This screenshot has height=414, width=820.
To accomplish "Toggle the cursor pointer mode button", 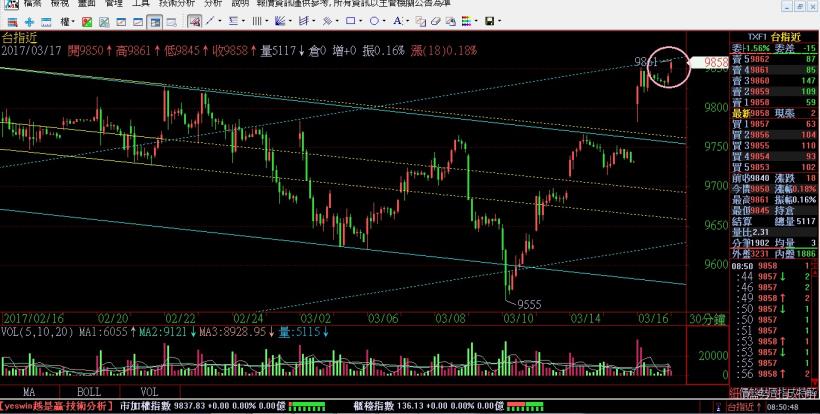I will coord(193,21).
